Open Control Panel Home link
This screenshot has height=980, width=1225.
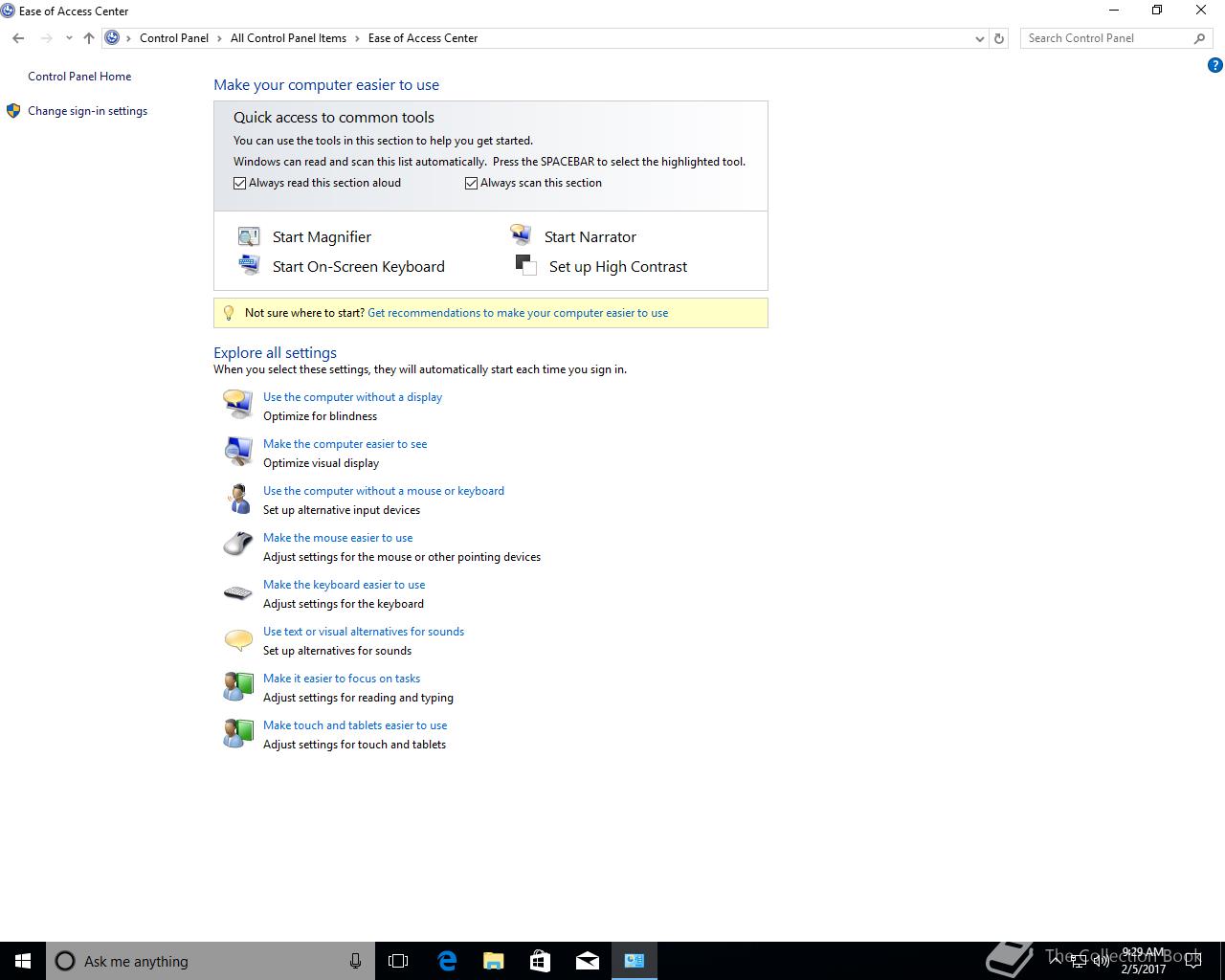79,77
